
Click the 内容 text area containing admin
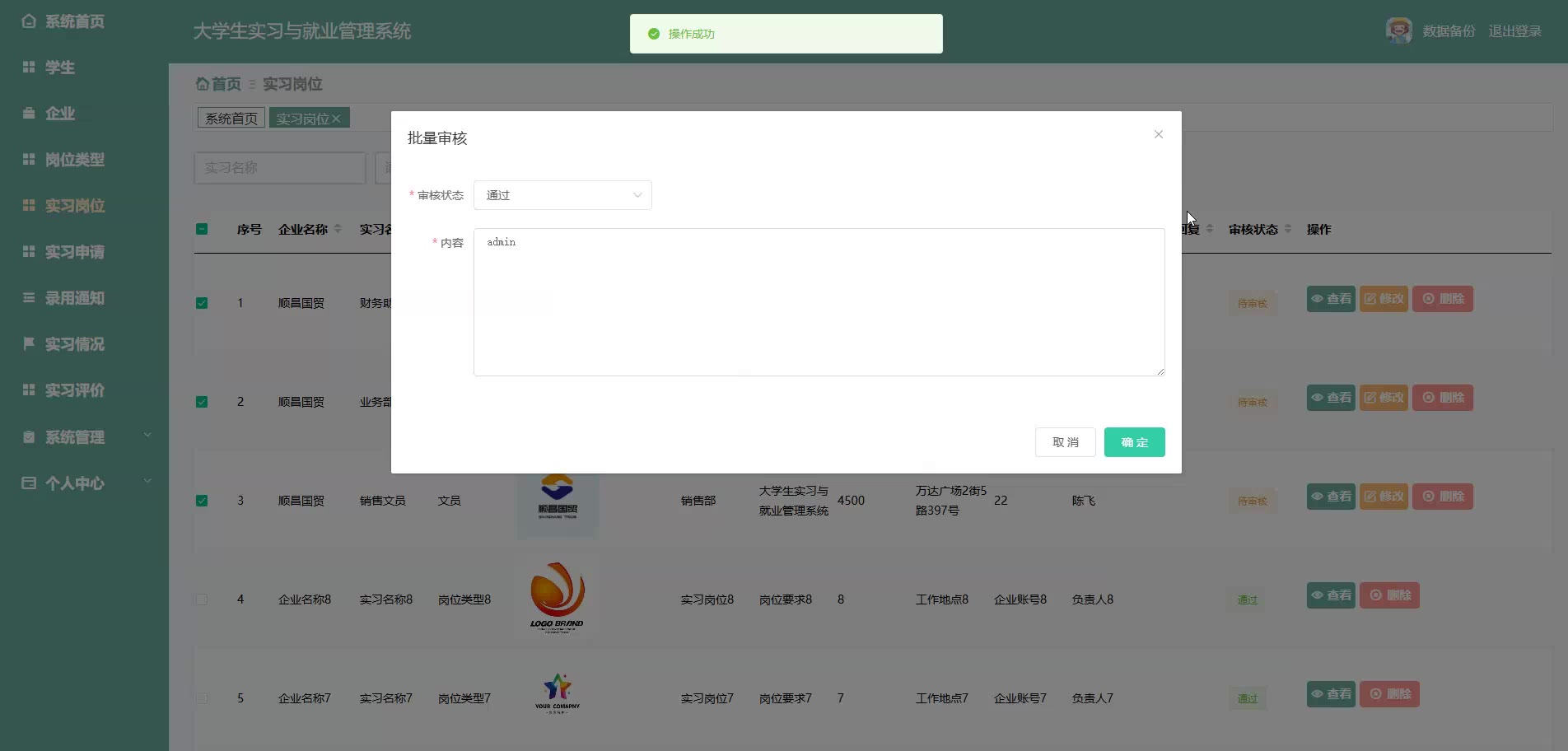point(819,302)
